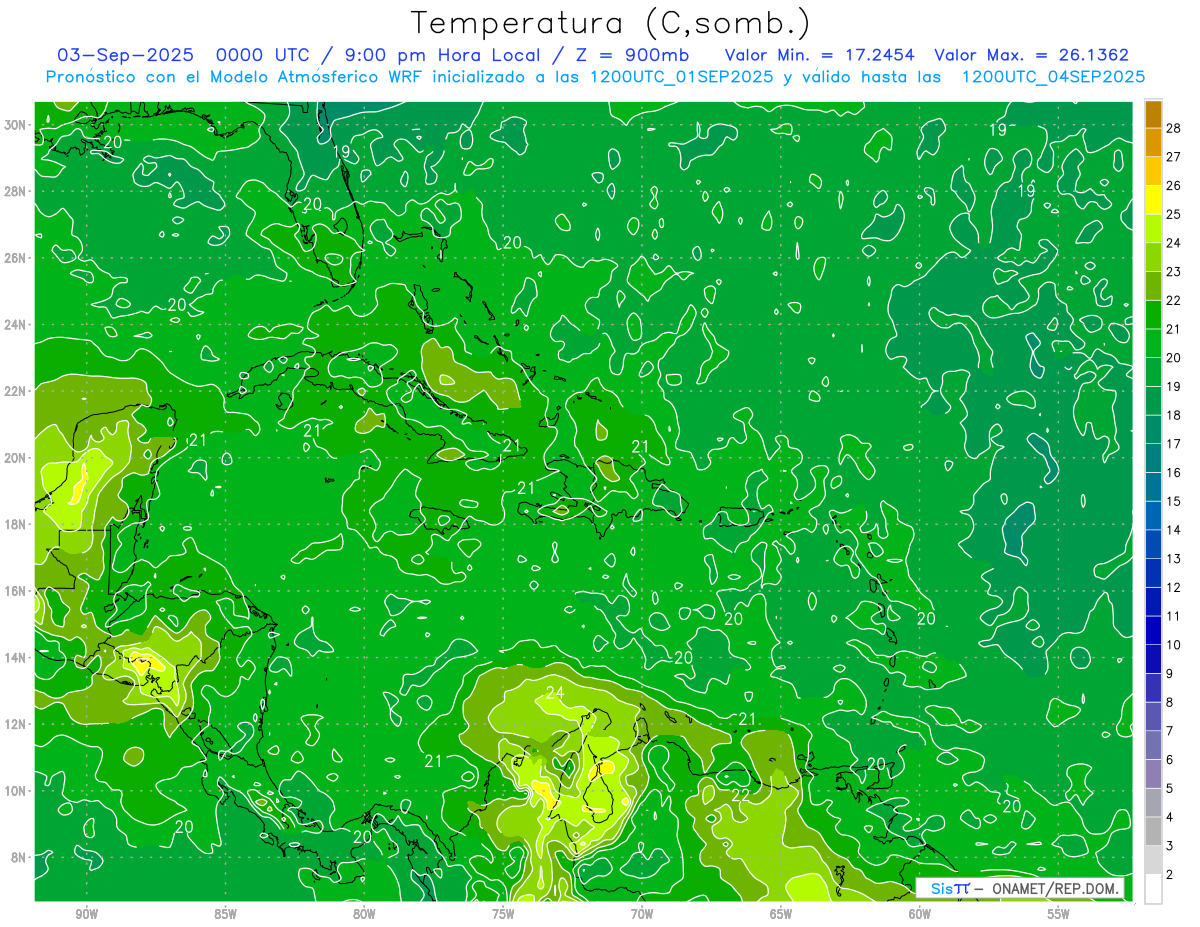Click the deep blue swatch between 10 and 11
The width and height of the screenshot is (1200, 927).
pos(1153,630)
